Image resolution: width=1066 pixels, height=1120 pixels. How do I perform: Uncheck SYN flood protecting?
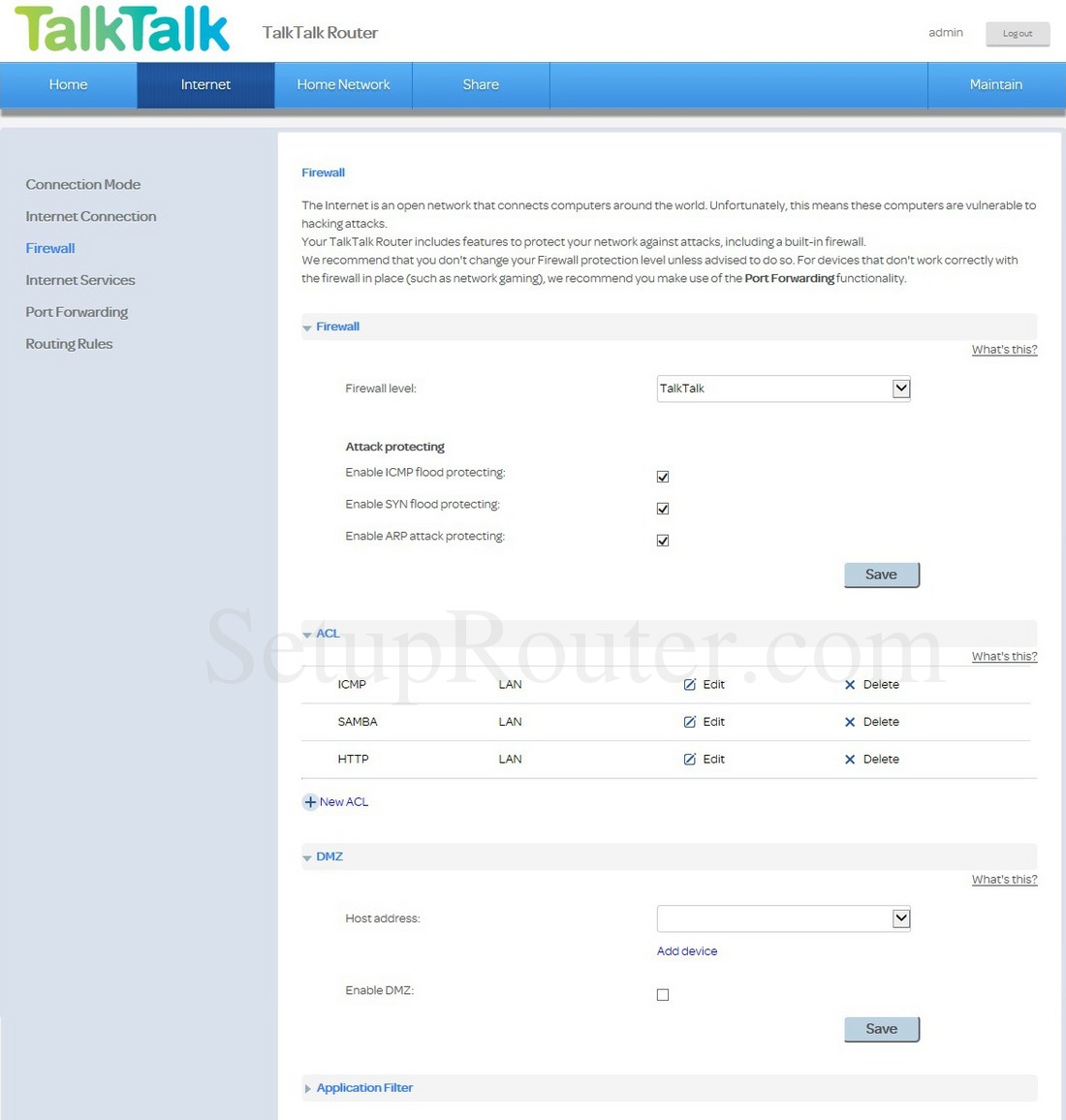point(662,508)
